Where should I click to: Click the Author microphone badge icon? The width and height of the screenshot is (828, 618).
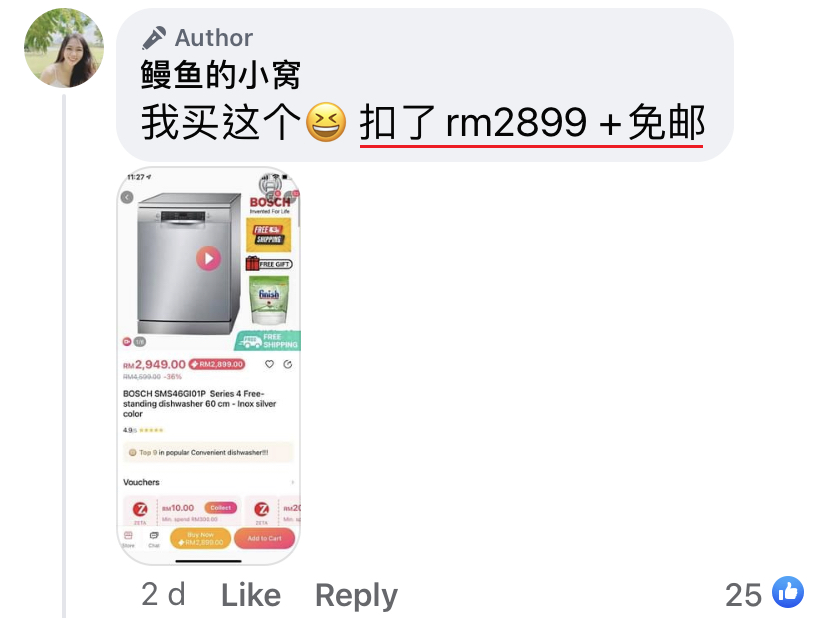(154, 38)
